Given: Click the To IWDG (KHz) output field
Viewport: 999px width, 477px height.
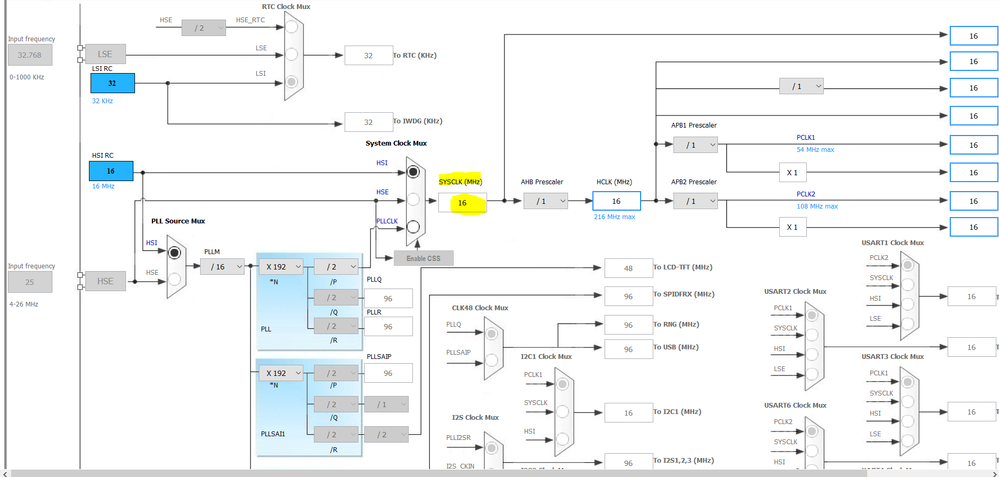Looking at the screenshot, I should tap(368, 122).
